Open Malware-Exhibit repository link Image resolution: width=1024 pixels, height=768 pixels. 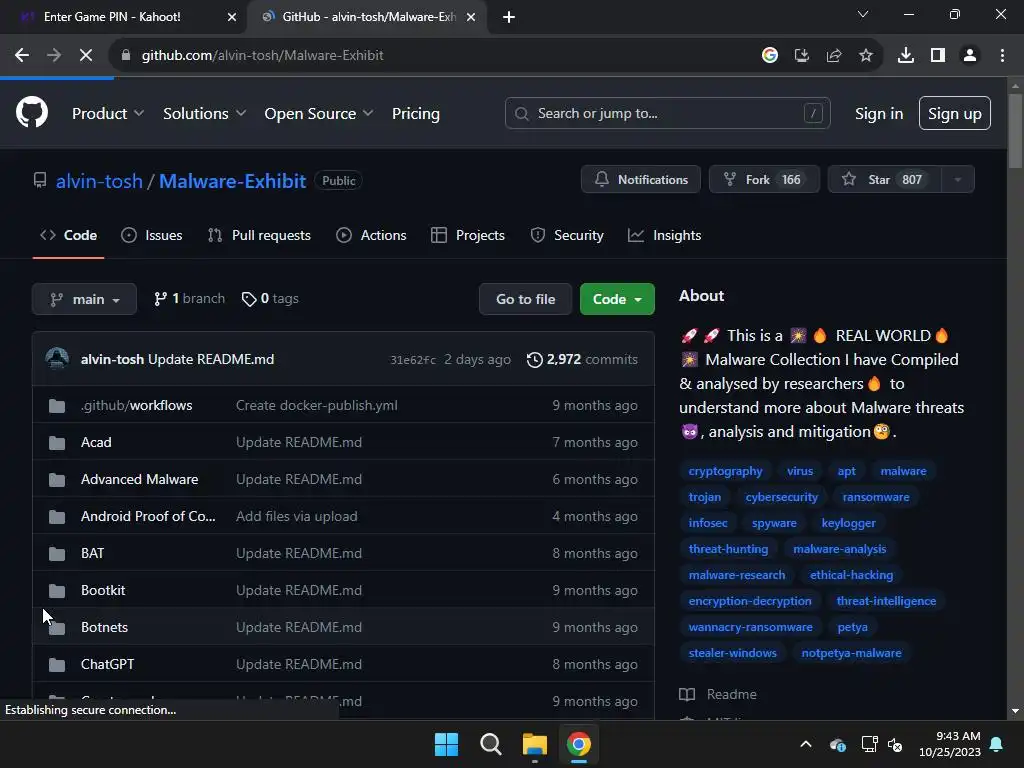point(232,181)
